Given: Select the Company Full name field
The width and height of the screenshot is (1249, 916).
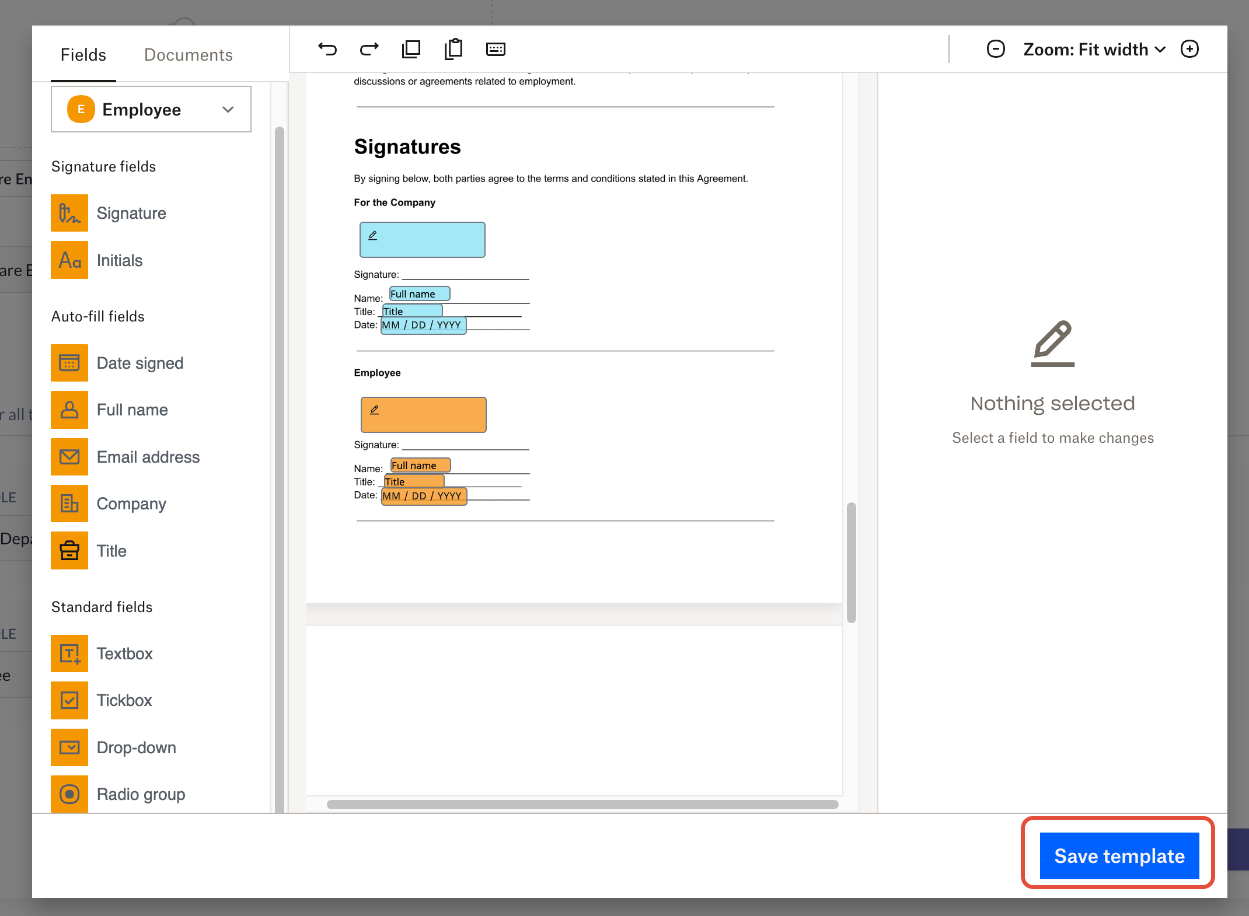Looking at the screenshot, I should click(x=420, y=294).
